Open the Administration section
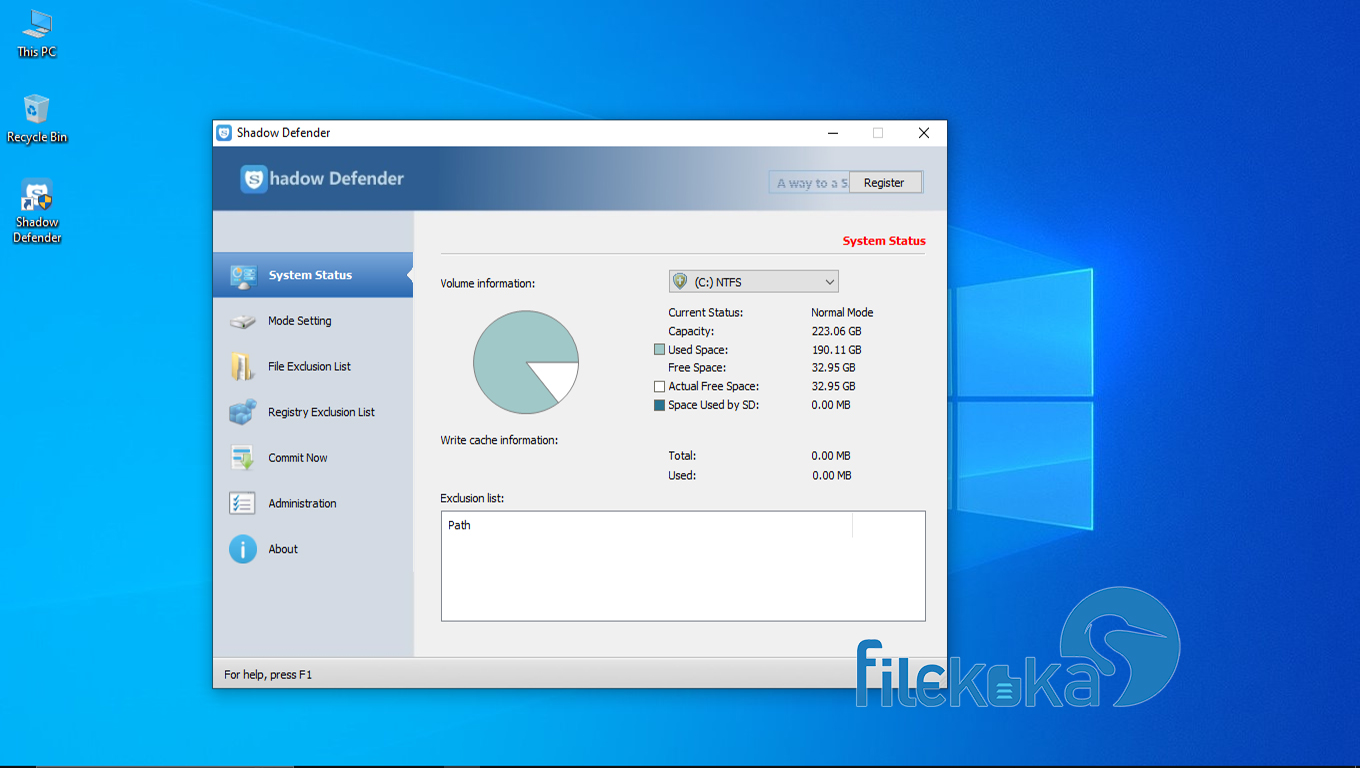 tap(313, 504)
